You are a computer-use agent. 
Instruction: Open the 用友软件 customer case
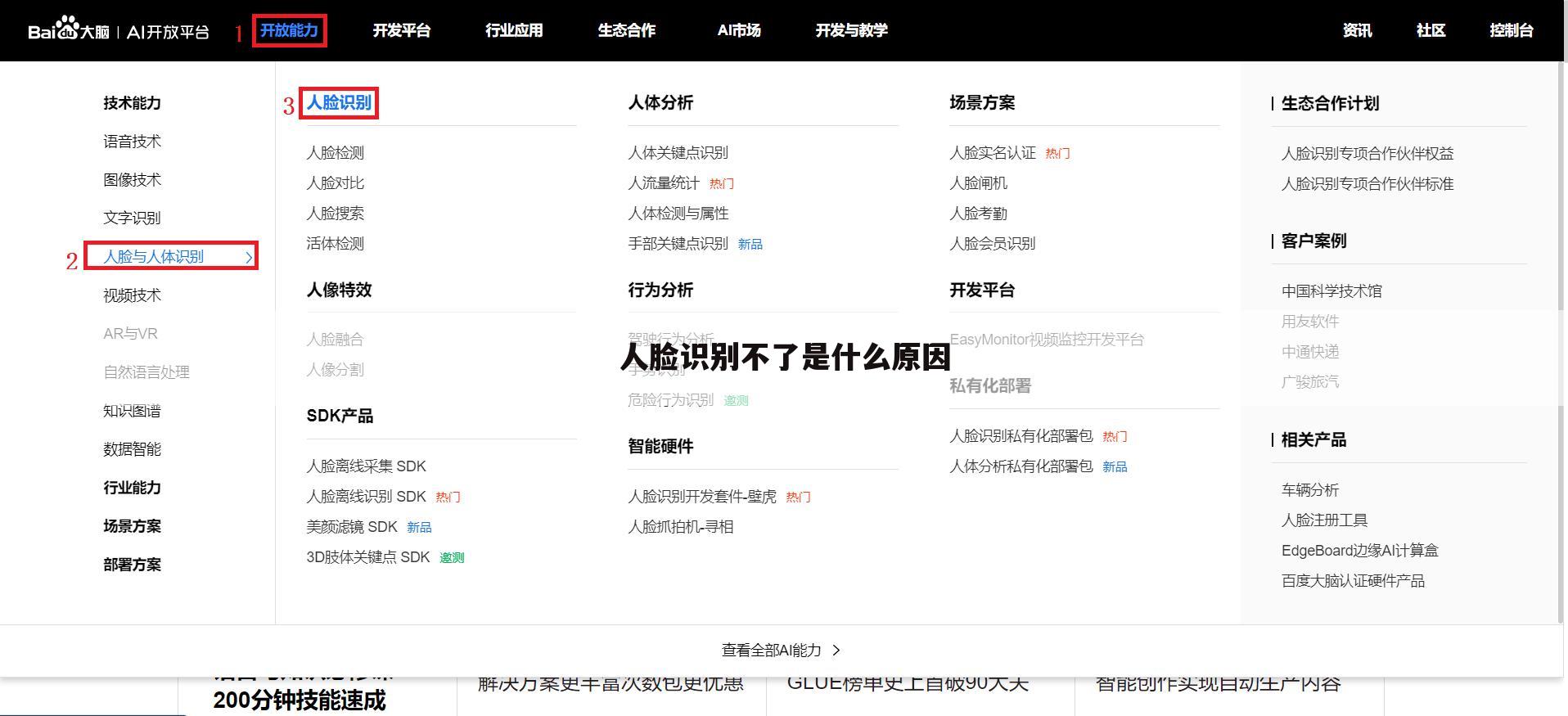(x=1310, y=322)
